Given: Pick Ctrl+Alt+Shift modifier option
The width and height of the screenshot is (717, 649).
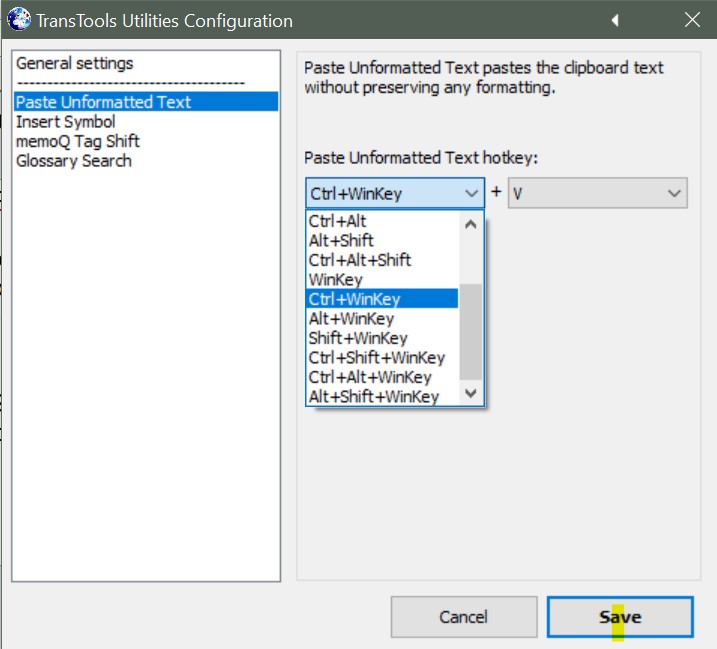Looking at the screenshot, I should [360, 260].
